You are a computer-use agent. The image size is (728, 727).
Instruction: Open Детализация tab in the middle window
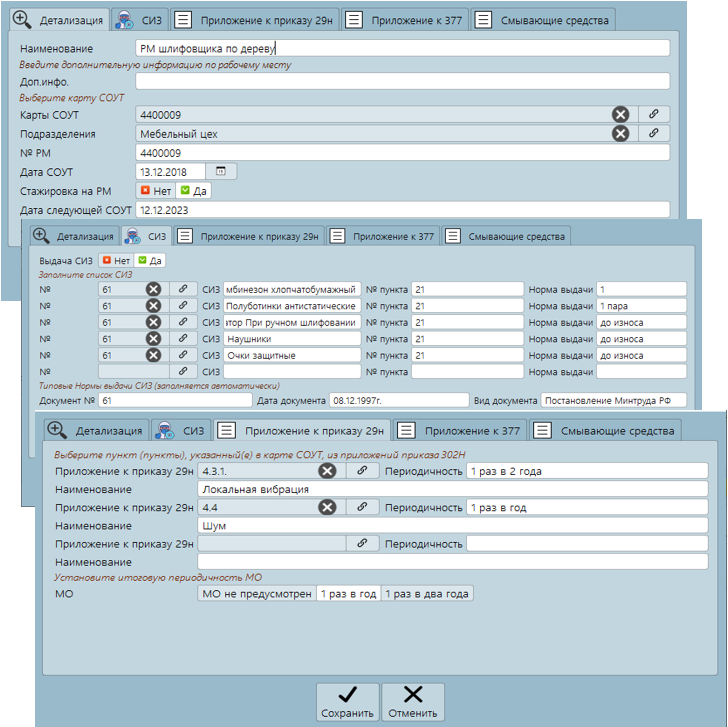coord(74,236)
